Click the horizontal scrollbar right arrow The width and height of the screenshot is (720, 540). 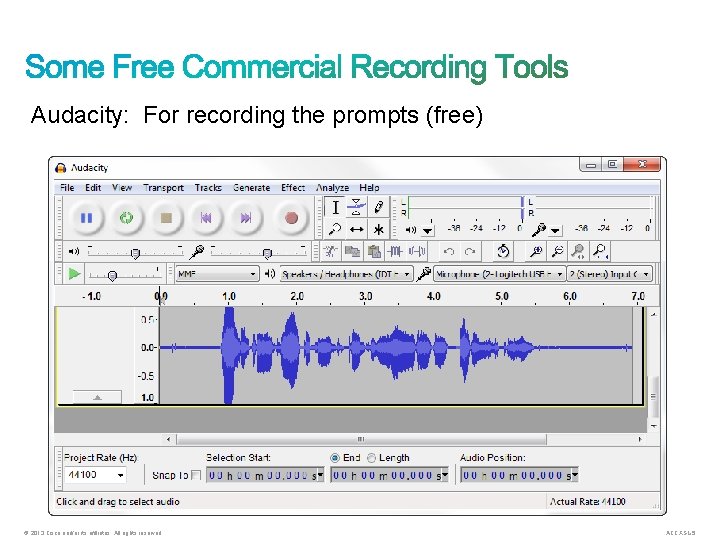coord(640,439)
